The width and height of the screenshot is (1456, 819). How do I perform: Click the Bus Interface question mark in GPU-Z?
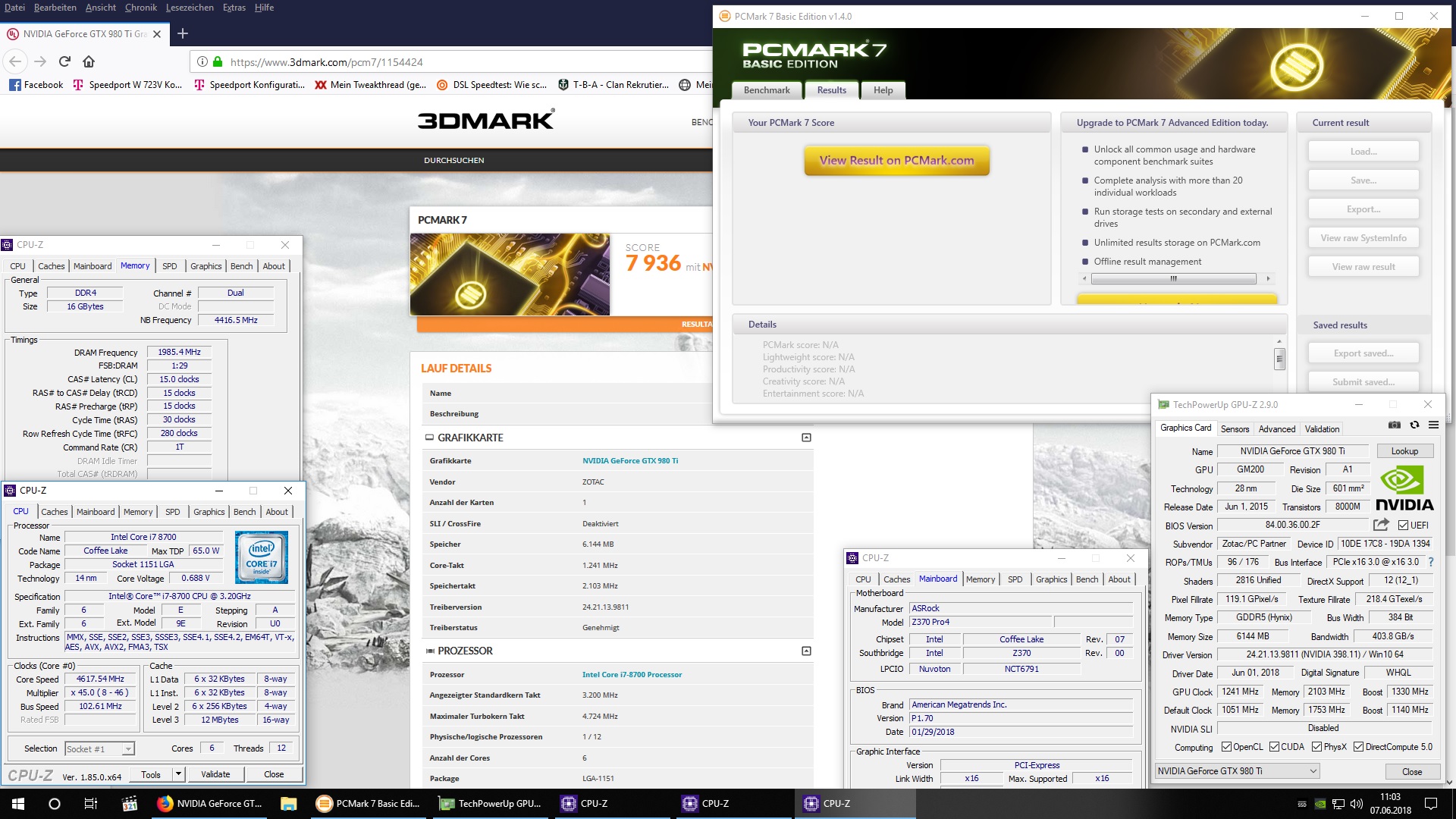coord(1431,563)
